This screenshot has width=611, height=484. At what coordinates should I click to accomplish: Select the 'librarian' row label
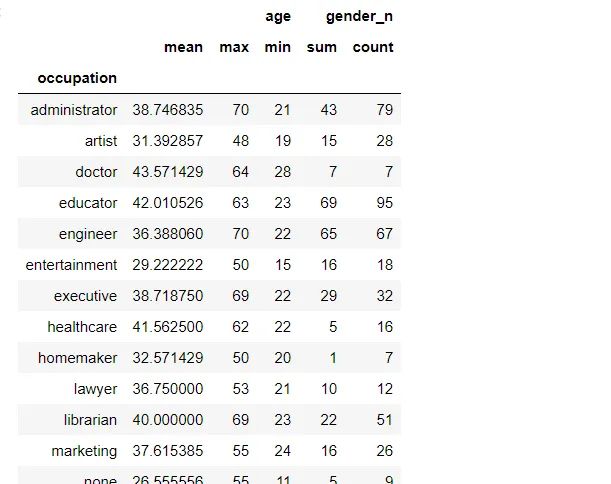tap(90, 420)
